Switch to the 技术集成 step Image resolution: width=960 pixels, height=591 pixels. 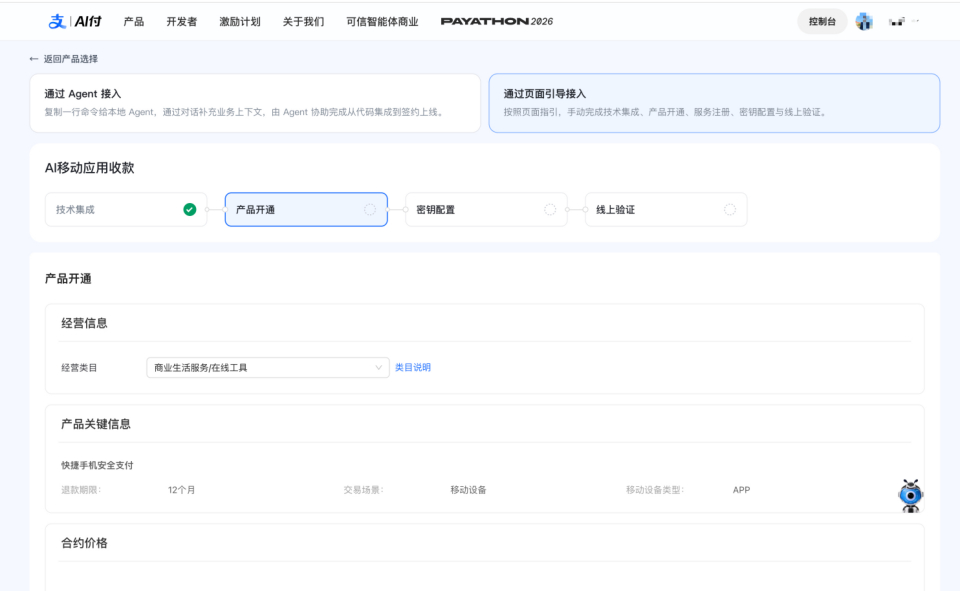point(126,209)
